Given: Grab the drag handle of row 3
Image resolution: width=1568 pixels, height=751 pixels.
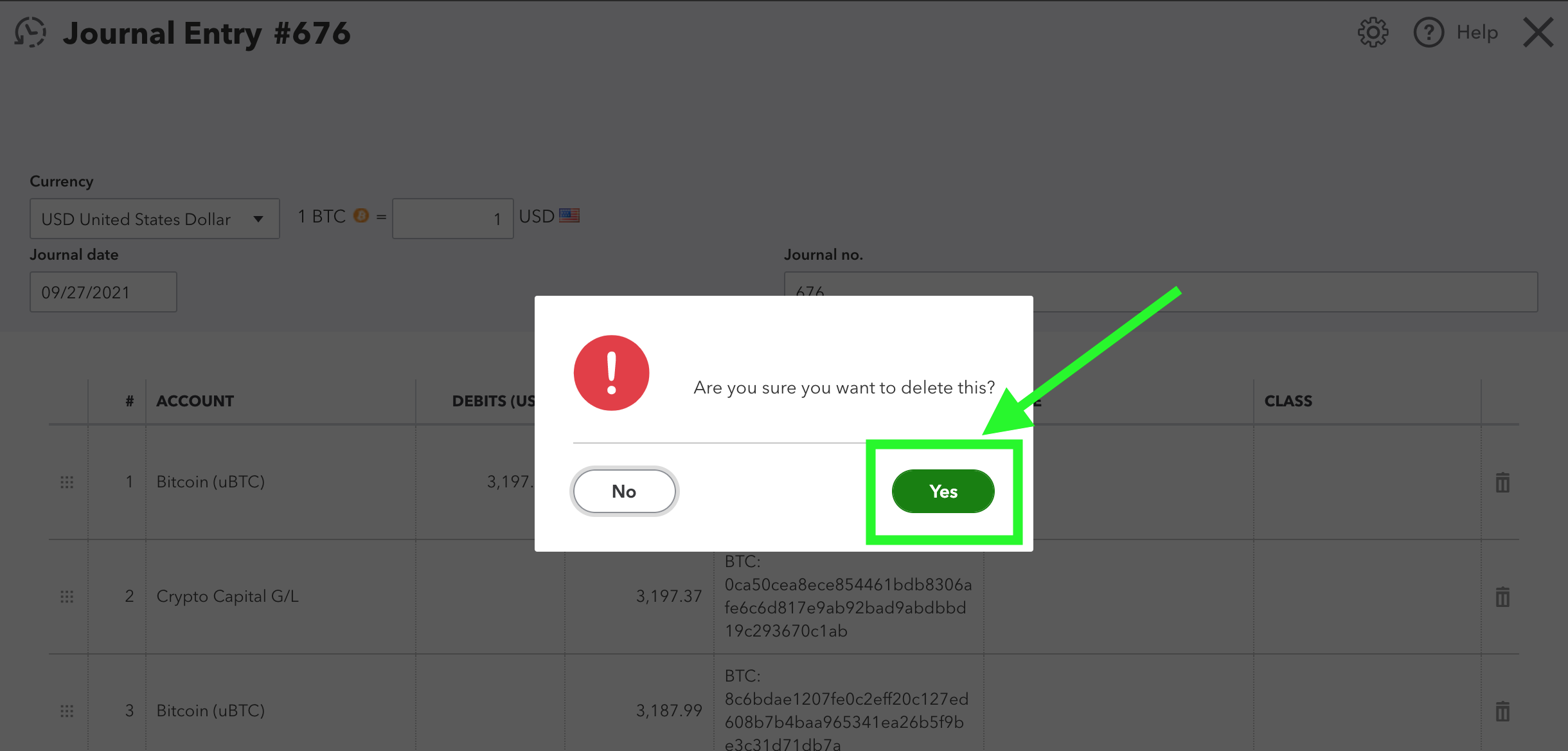Looking at the screenshot, I should point(67,711).
